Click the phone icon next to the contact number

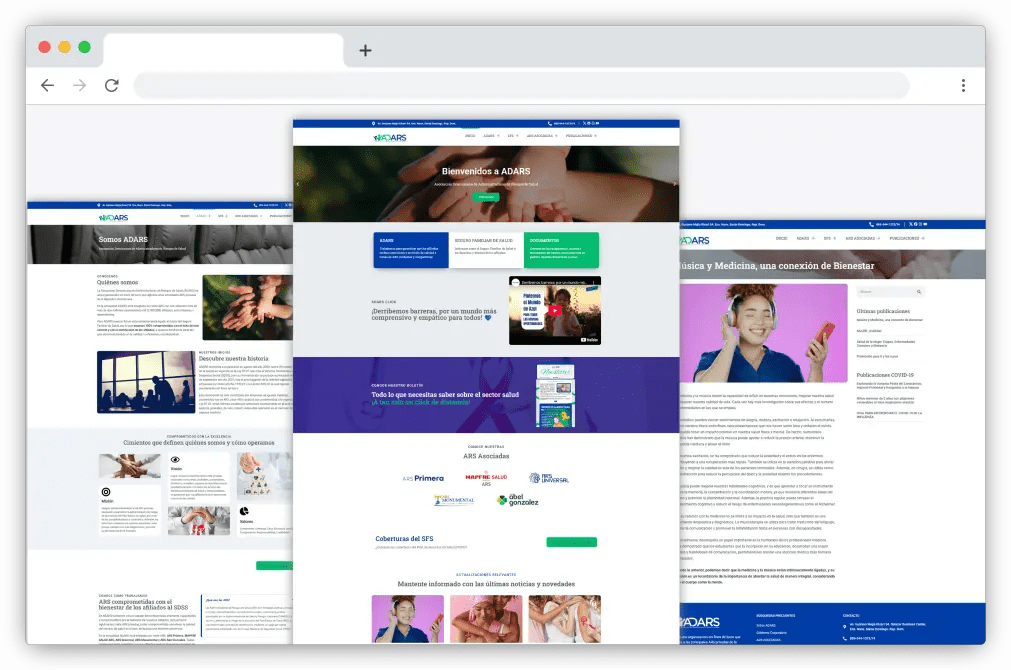(x=550, y=123)
